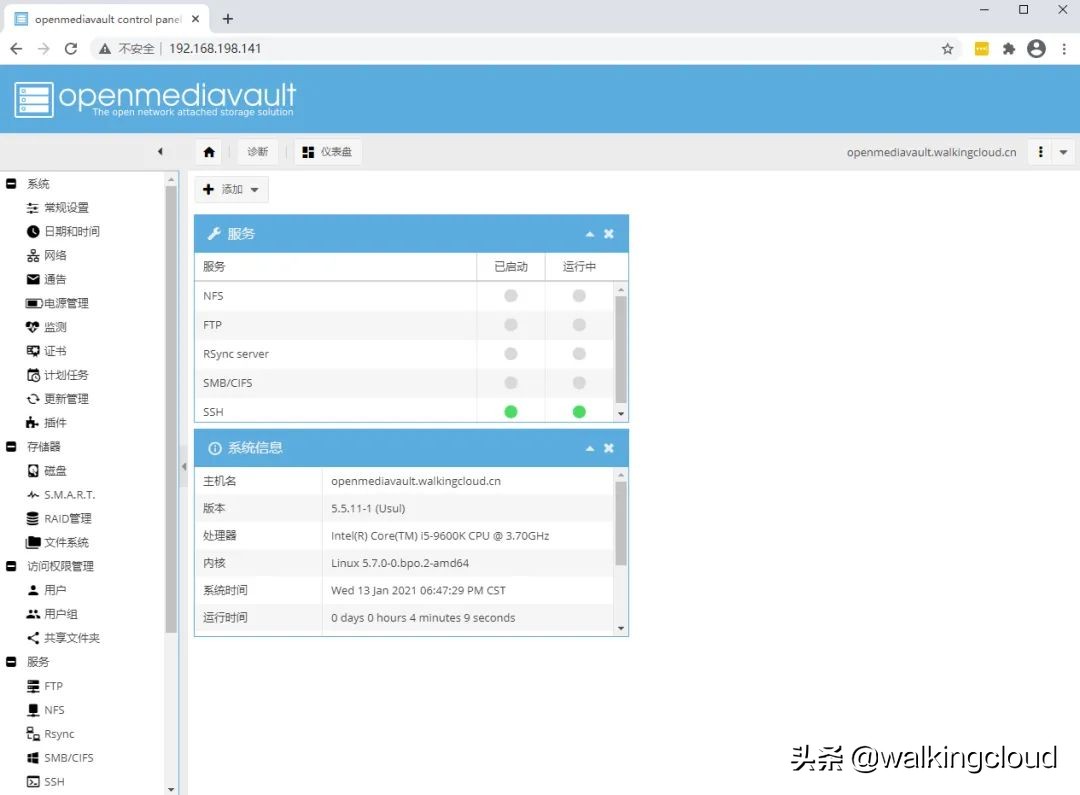Click the sidebar navigation scrollbar
The height and width of the screenshot is (795, 1080).
click(171, 409)
